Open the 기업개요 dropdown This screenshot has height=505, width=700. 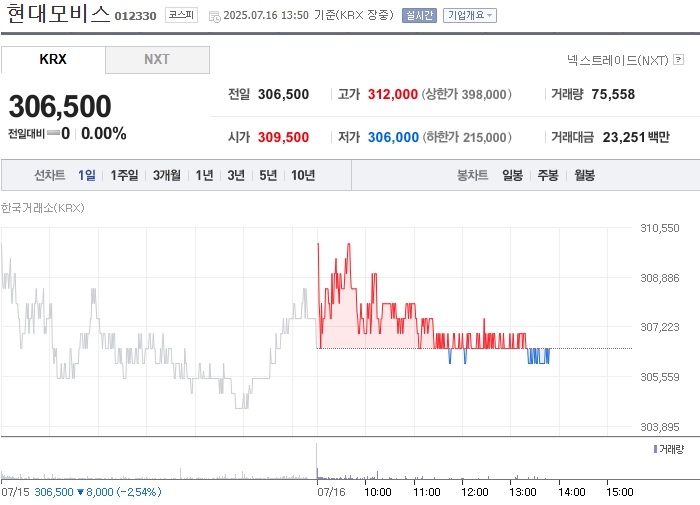point(470,16)
